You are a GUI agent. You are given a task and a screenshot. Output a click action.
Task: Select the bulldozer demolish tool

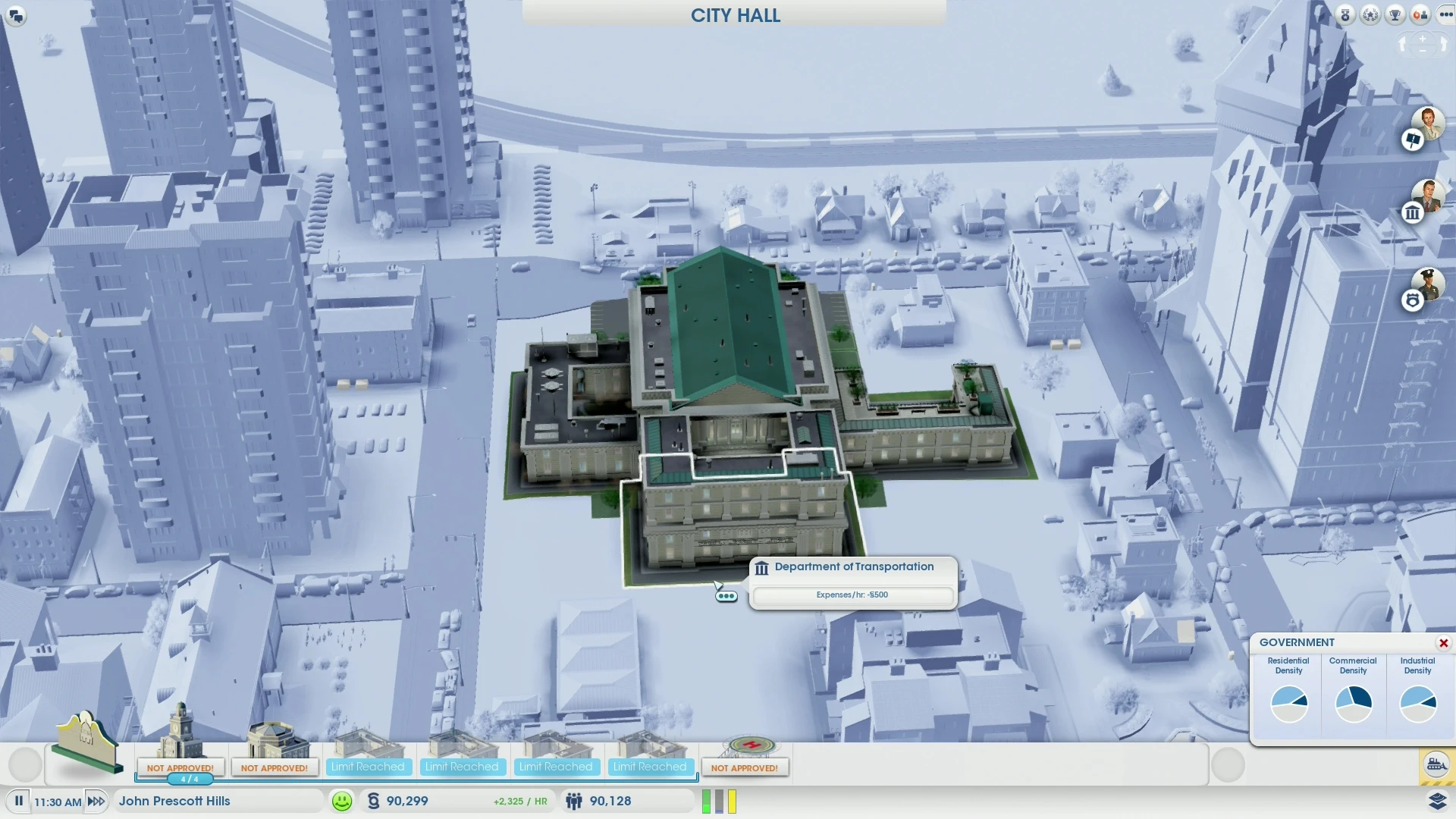[1436, 764]
